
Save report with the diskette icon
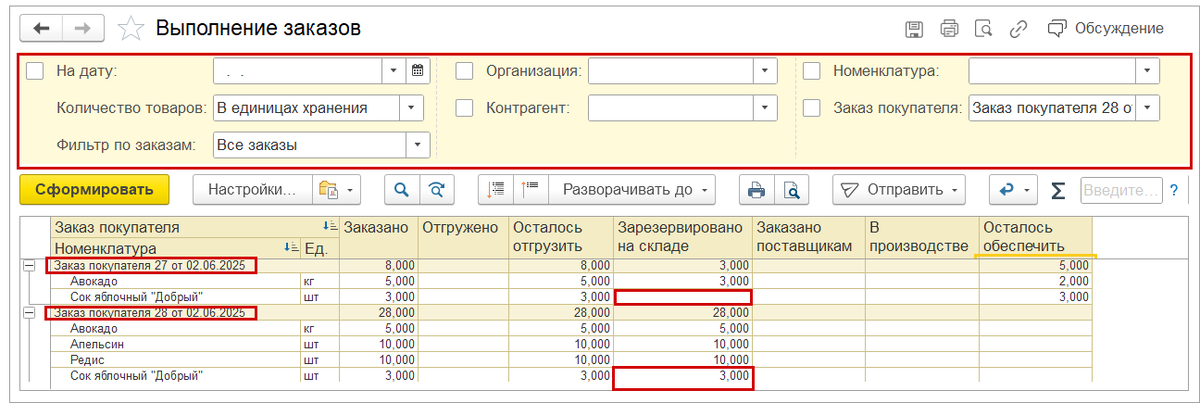(x=914, y=28)
